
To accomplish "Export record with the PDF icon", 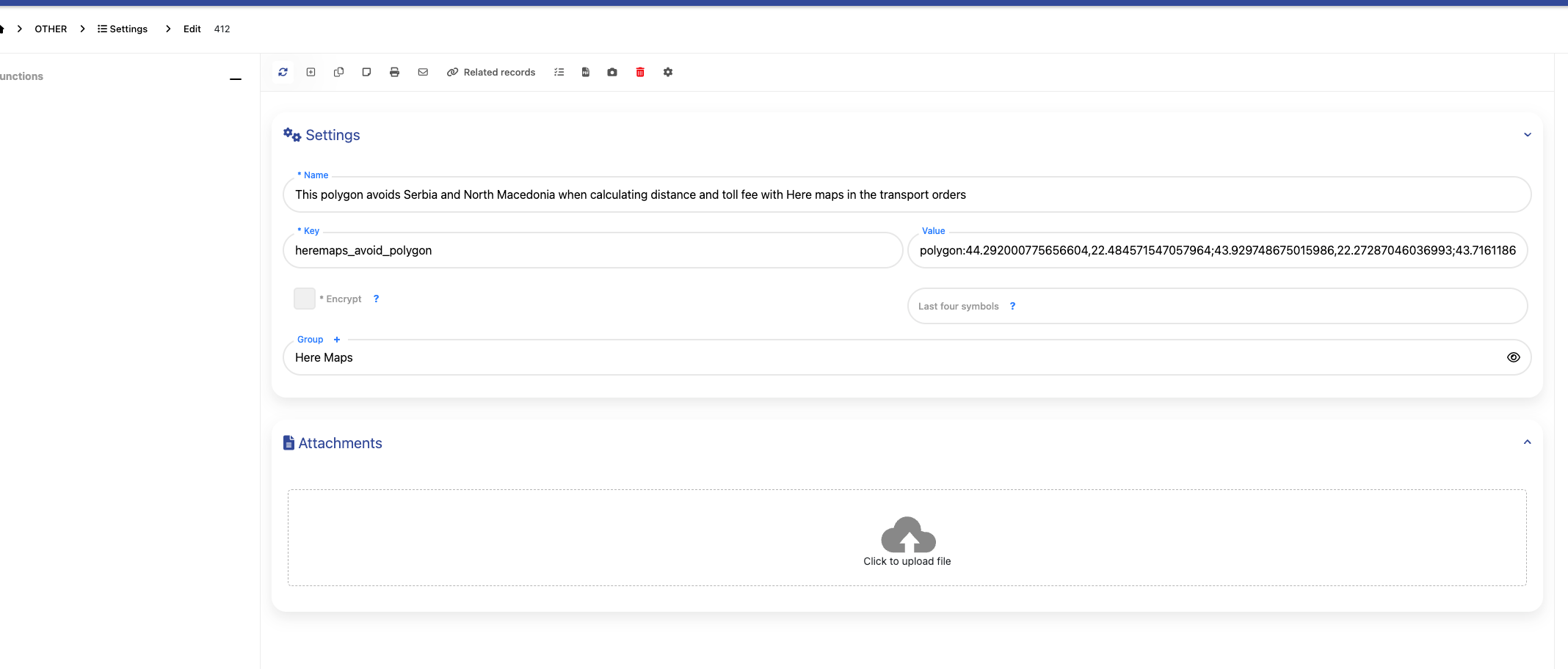I will point(585,72).
